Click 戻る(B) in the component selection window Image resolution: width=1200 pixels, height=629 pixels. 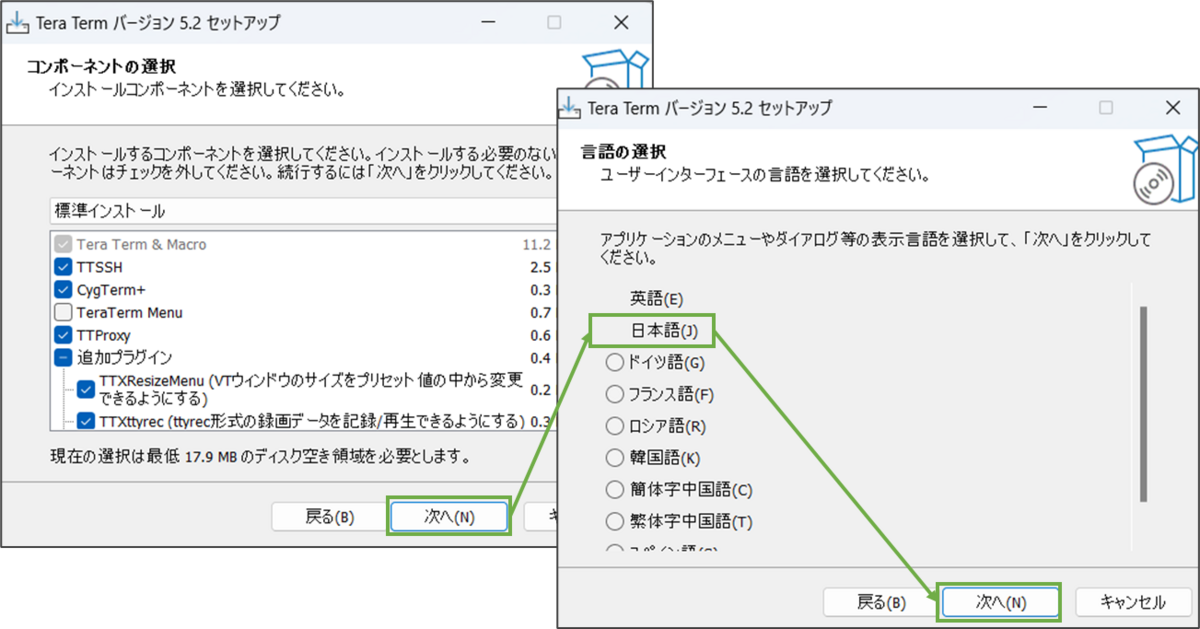(330, 517)
